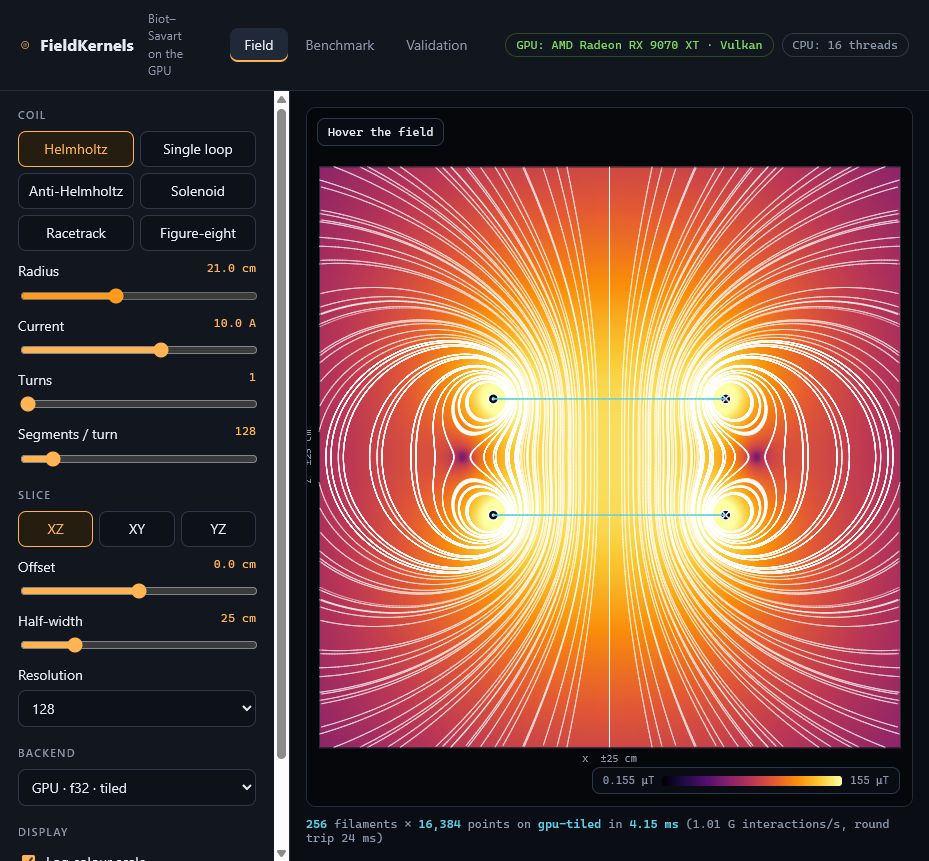
Task: Click the FieldKernels logo dot icon
Action: coord(25,45)
